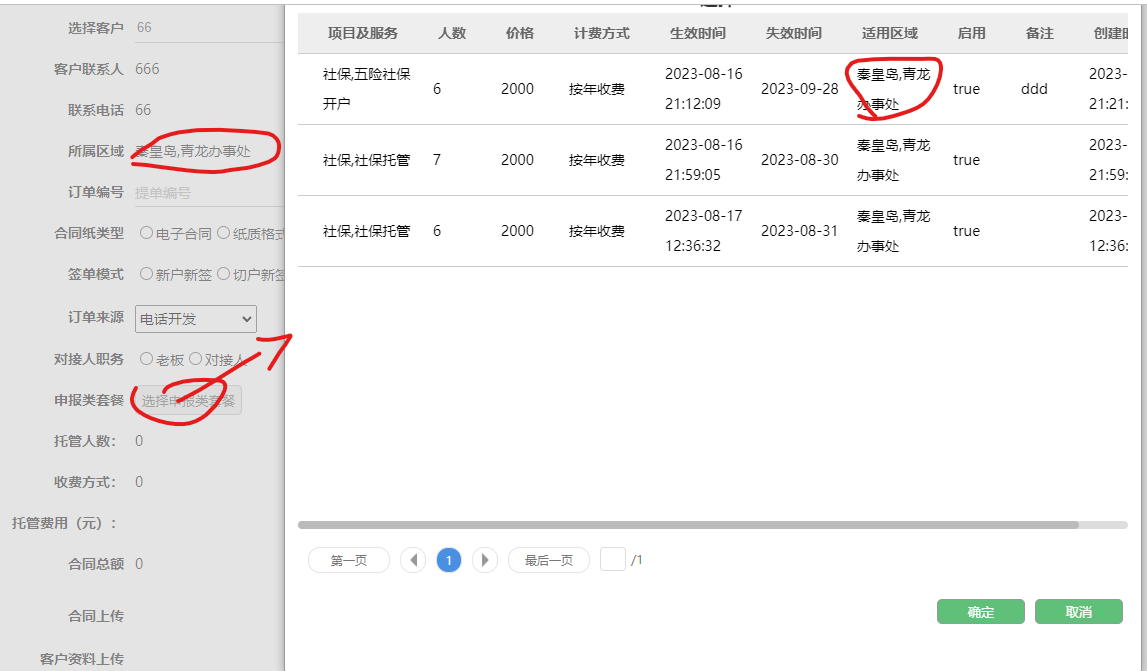The width and height of the screenshot is (1147, 671).
Task: Go to next page arrow in pagination
Action: [484, 561]
